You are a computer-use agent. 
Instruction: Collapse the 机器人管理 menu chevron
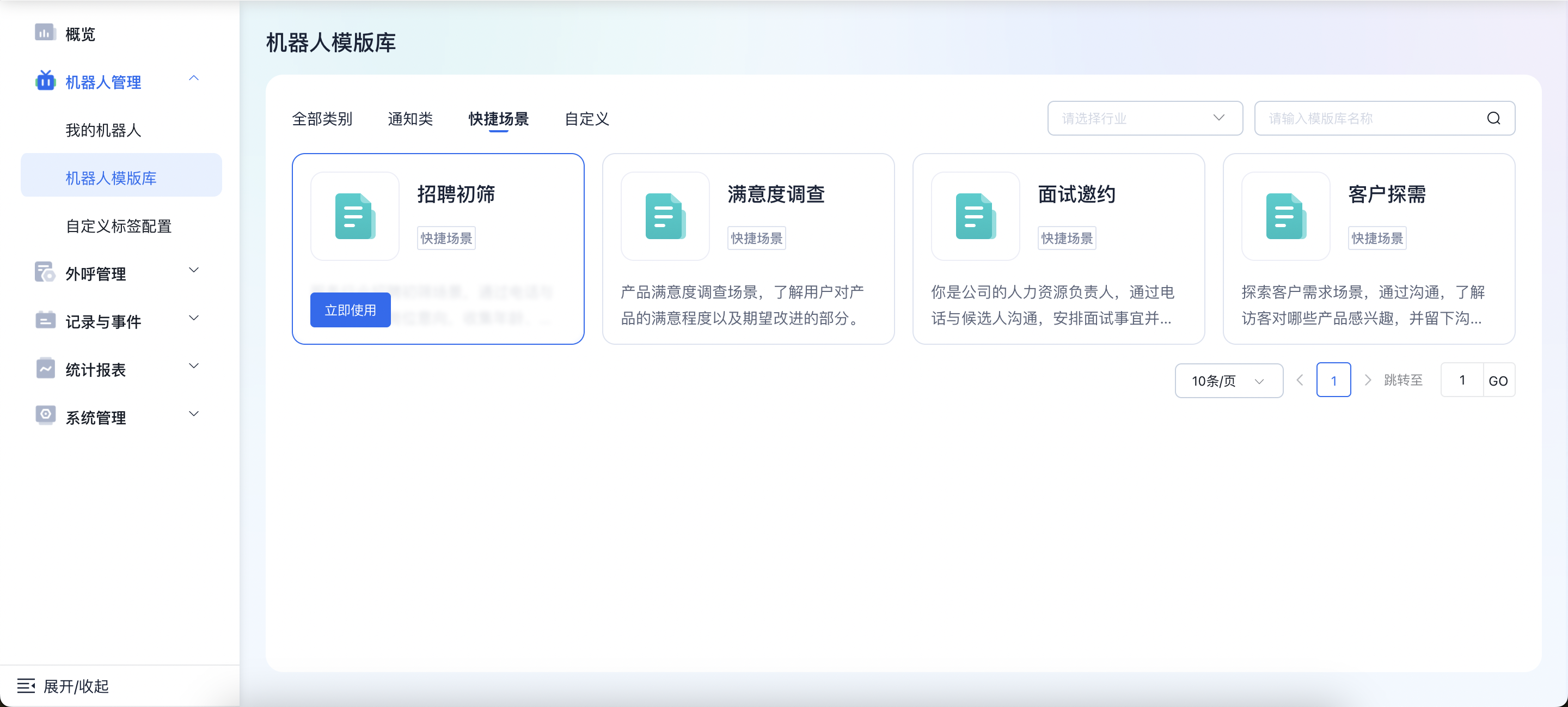click(194, 78)
